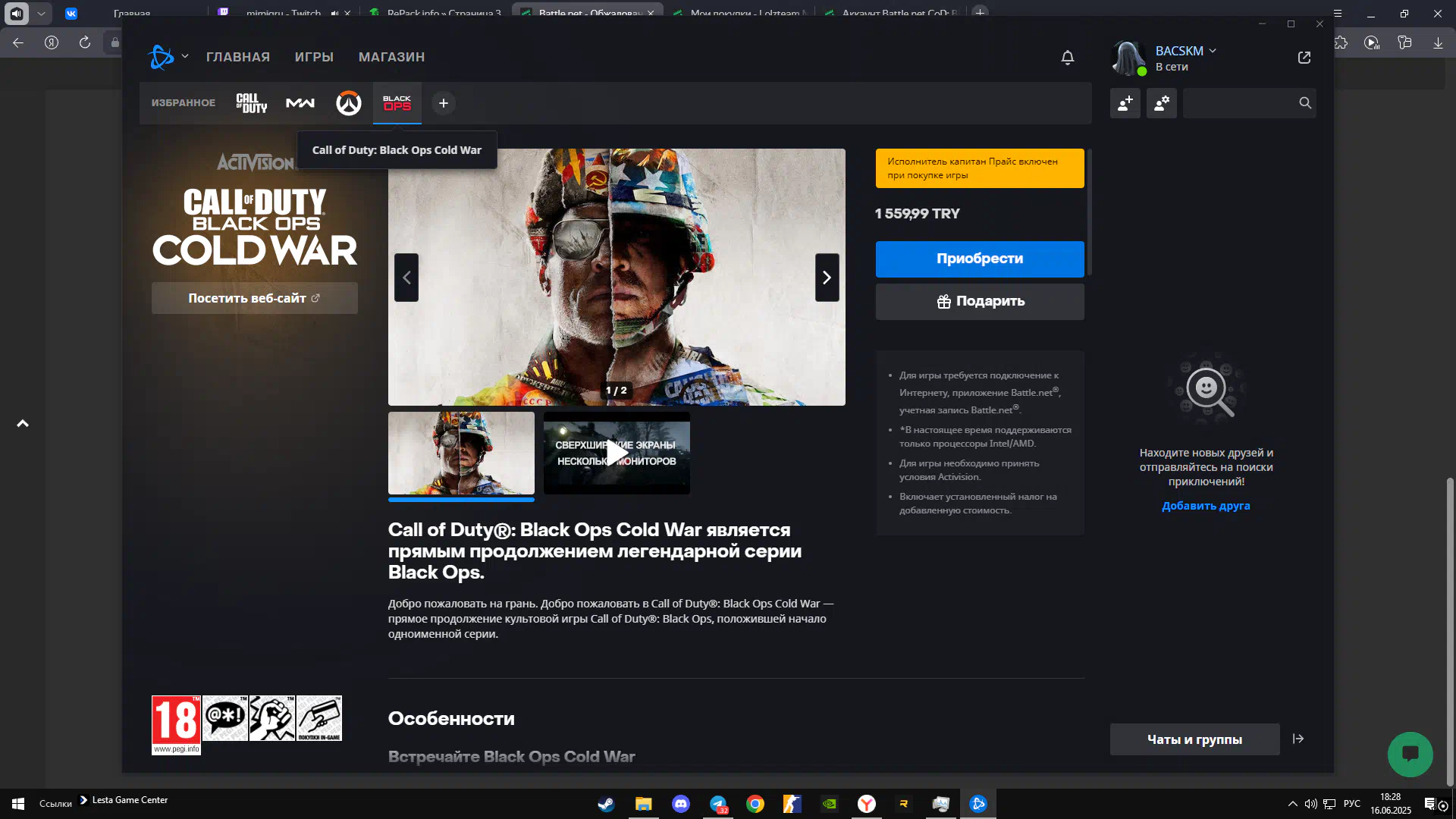Show hidden system tray icons
Viewport: 1456px width, 819px height.
pos(1292,804)
